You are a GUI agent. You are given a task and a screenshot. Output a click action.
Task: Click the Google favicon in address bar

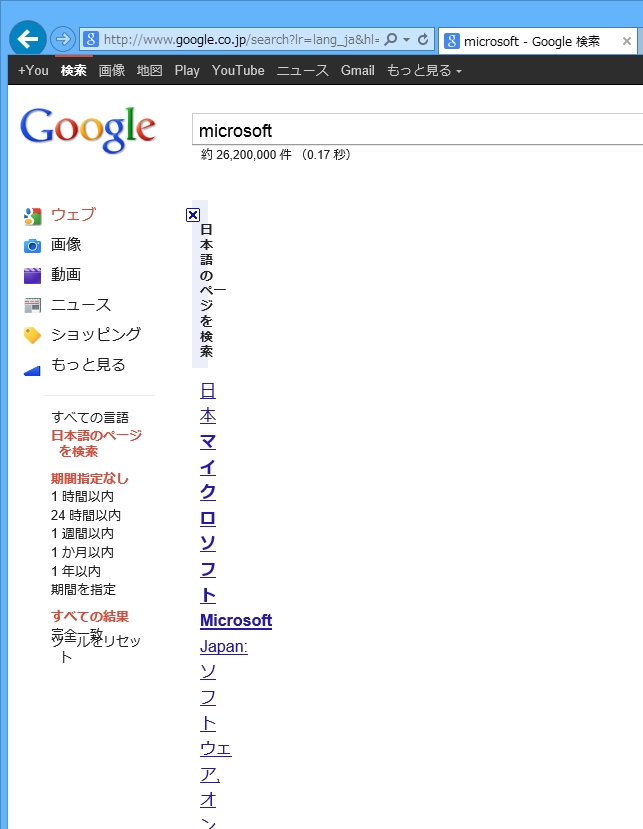tap(91, 39)
